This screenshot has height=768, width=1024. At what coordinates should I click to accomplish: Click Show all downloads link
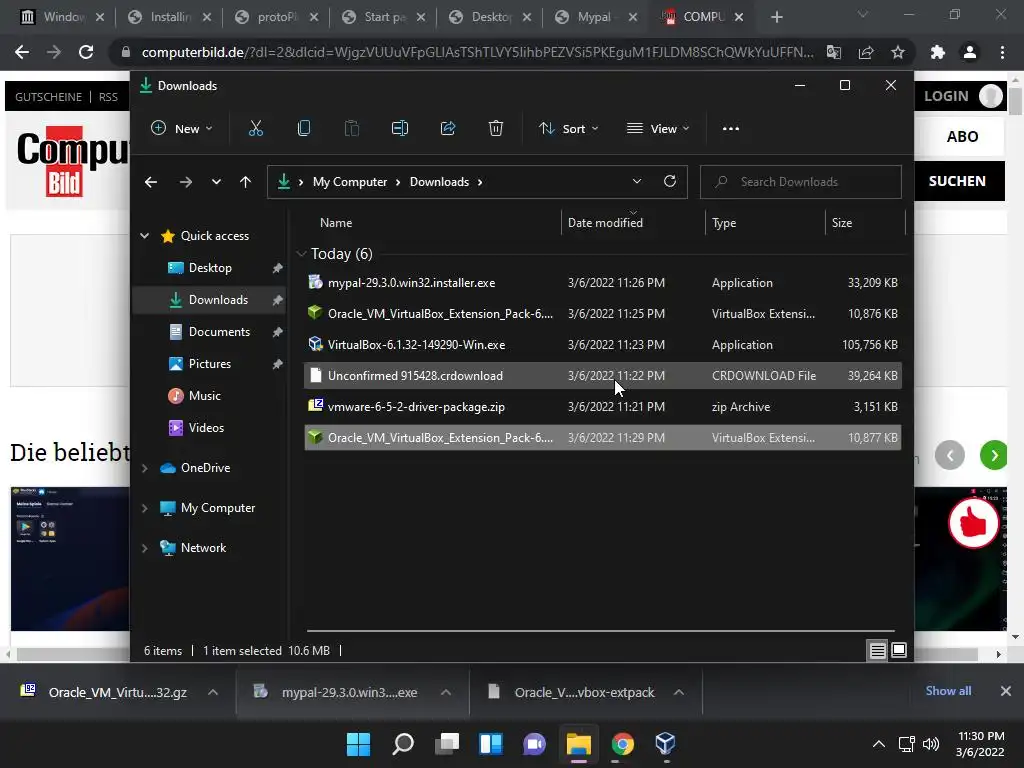[948, 691]
